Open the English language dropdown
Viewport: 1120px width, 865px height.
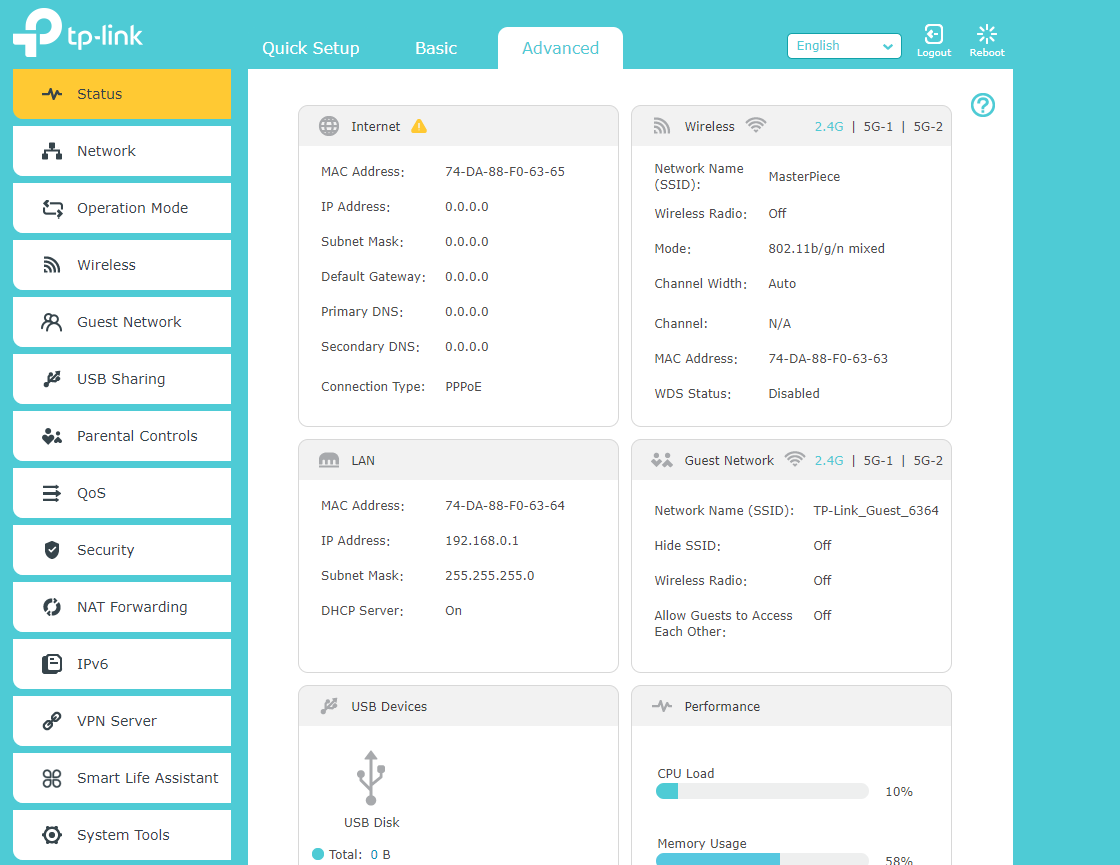844,46
